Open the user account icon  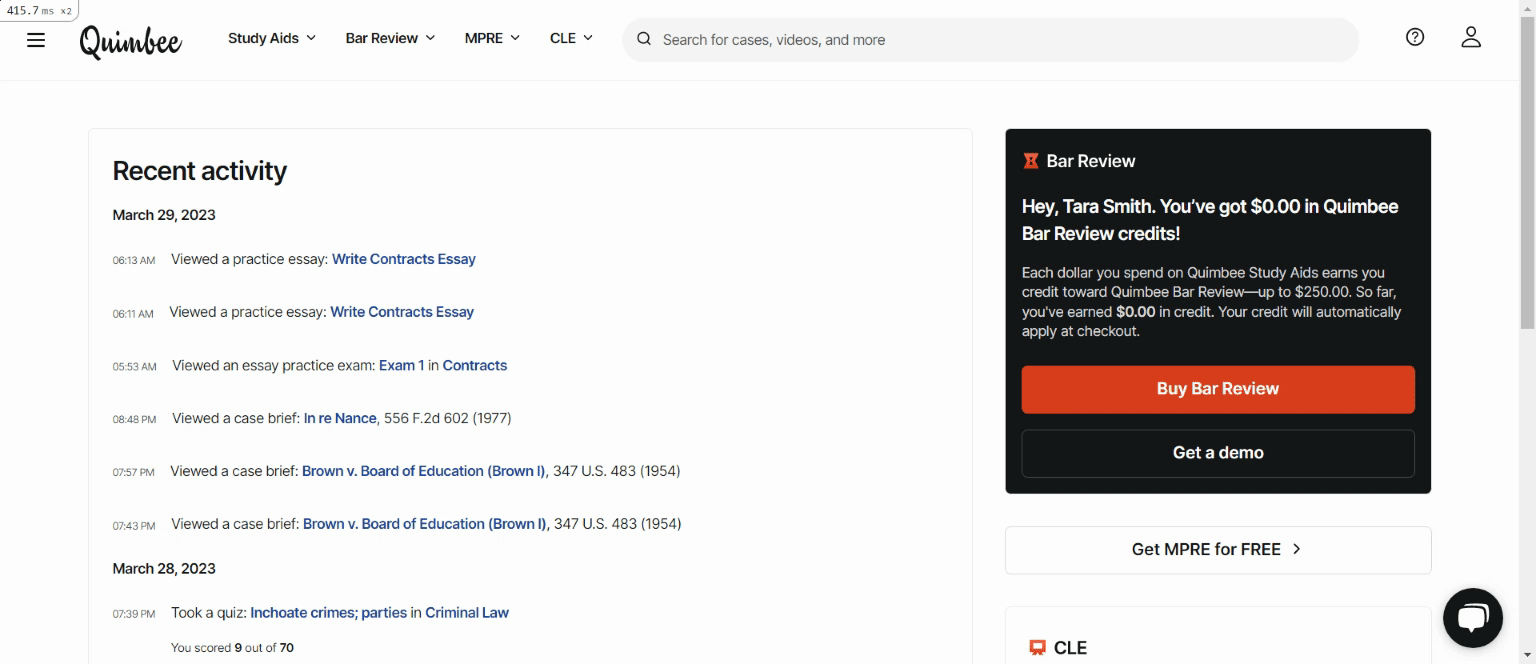1471,37
